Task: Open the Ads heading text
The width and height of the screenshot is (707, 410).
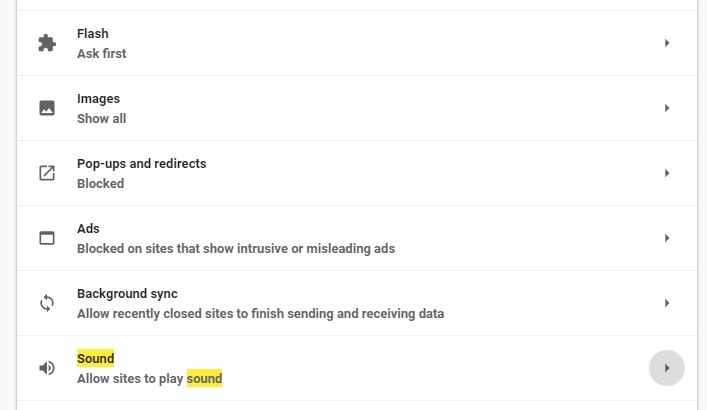Action: (x=88, y=229)
